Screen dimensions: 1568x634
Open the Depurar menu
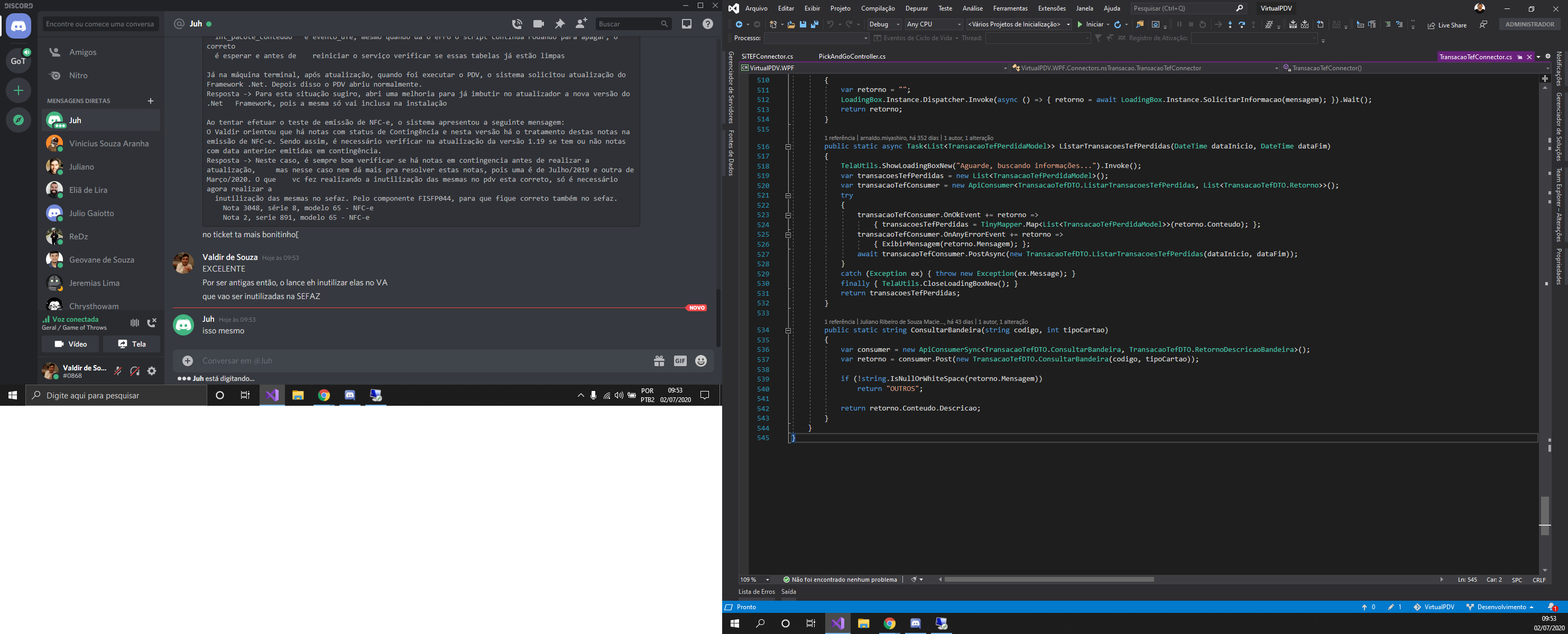916,8
